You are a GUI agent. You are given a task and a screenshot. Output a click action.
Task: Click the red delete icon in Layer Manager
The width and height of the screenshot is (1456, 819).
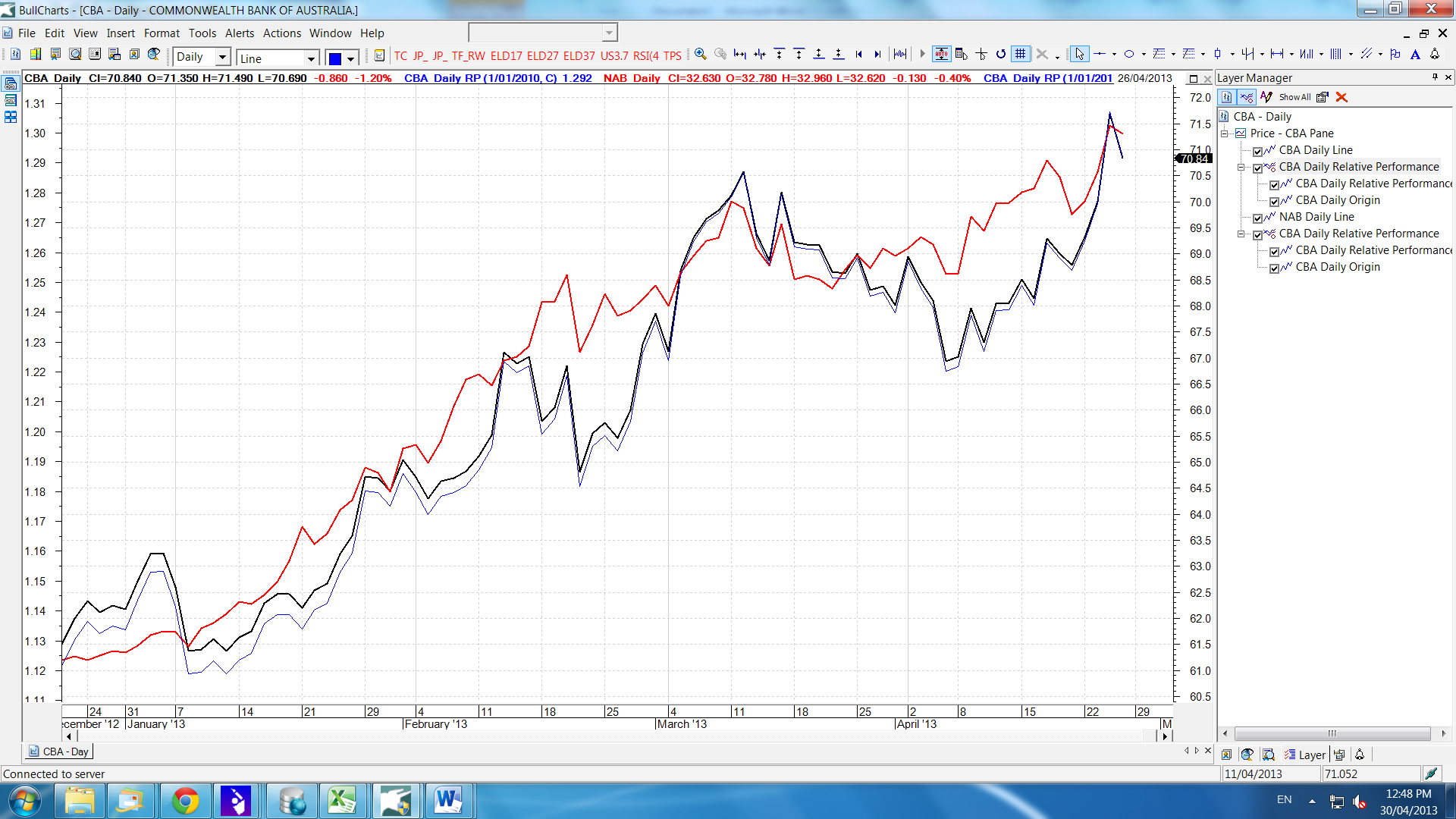click(1341, 97)
